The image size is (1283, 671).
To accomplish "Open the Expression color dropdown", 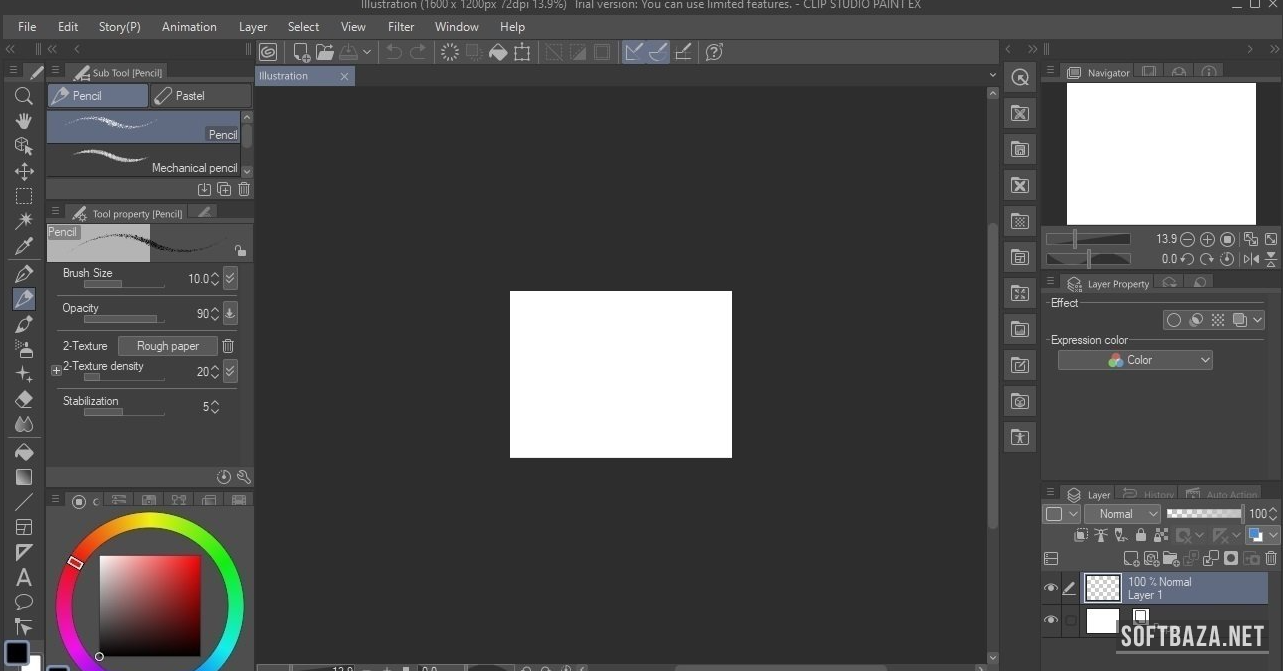I will coord(1135,360).
